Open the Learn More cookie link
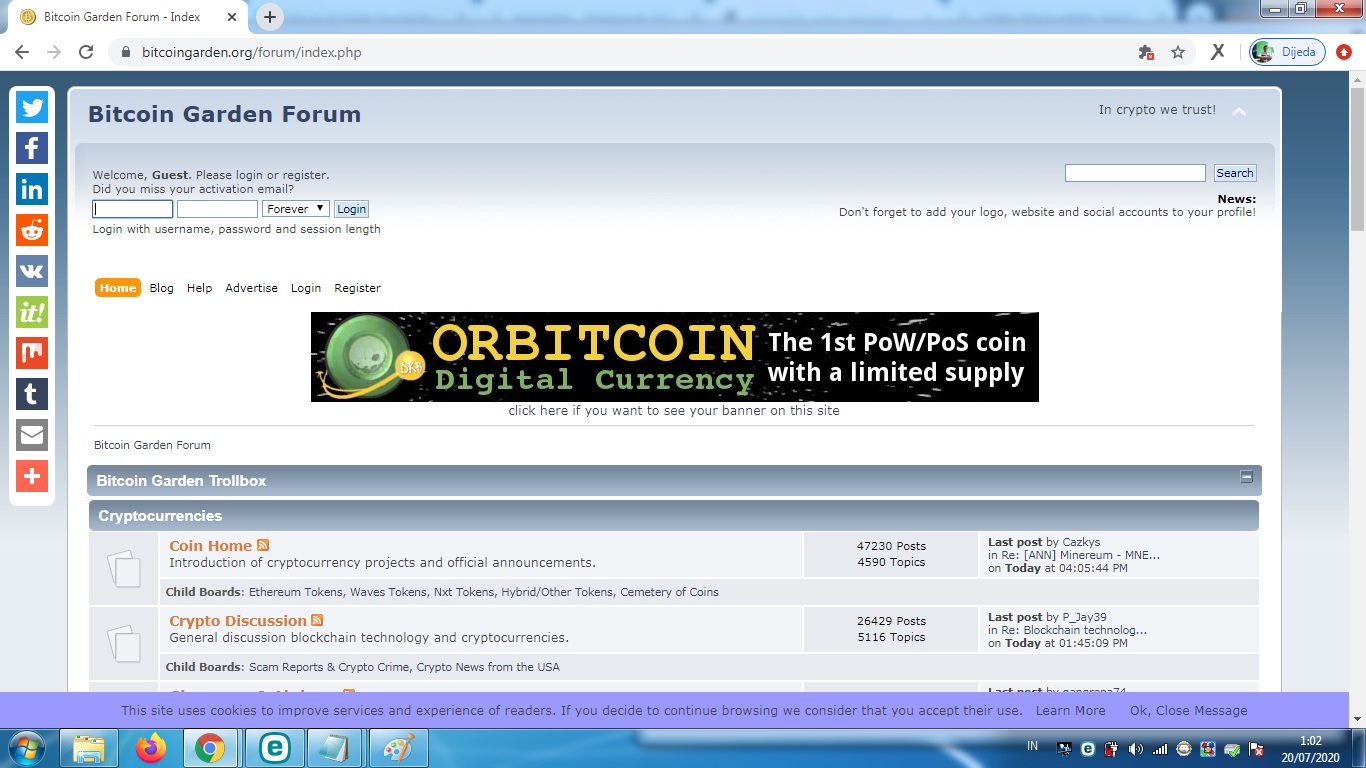 tap(1071, 711)
